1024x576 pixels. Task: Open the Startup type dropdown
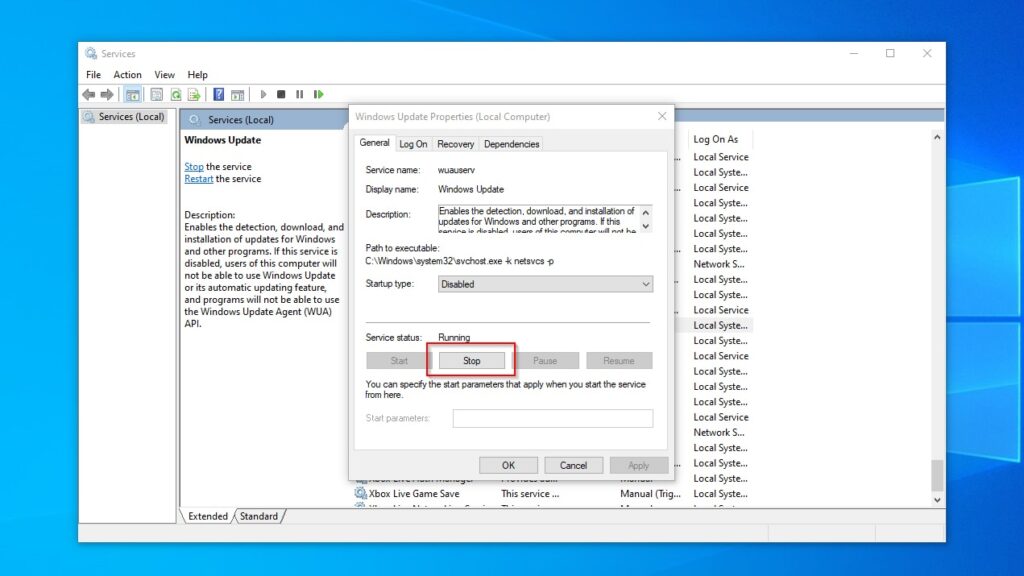pyautogui.click(x=546, y=284)
